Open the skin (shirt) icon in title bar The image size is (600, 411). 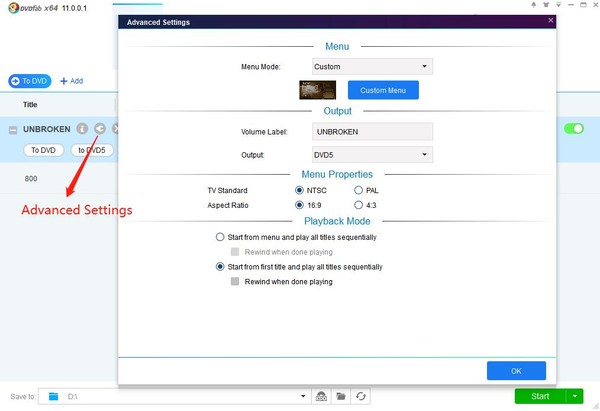[546, 5]
